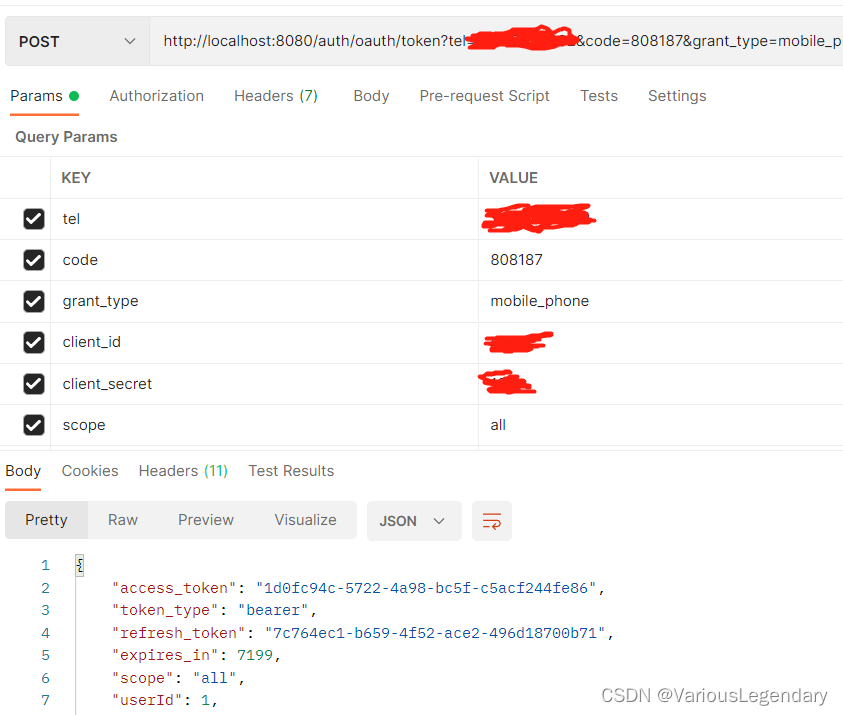
Task: Click the mobile_phone value cell
Action: tap(661, 302)
